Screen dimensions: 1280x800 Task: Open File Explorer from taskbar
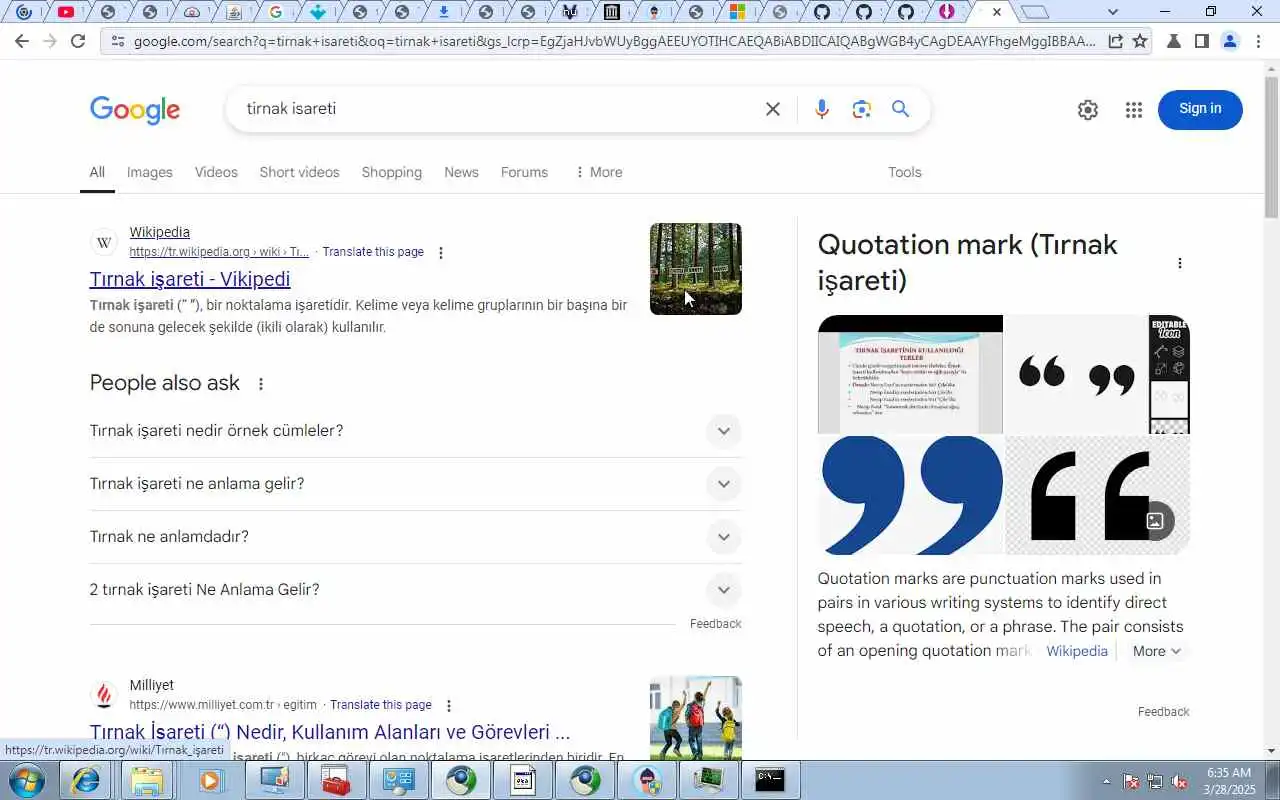click(x=147, y=780)
